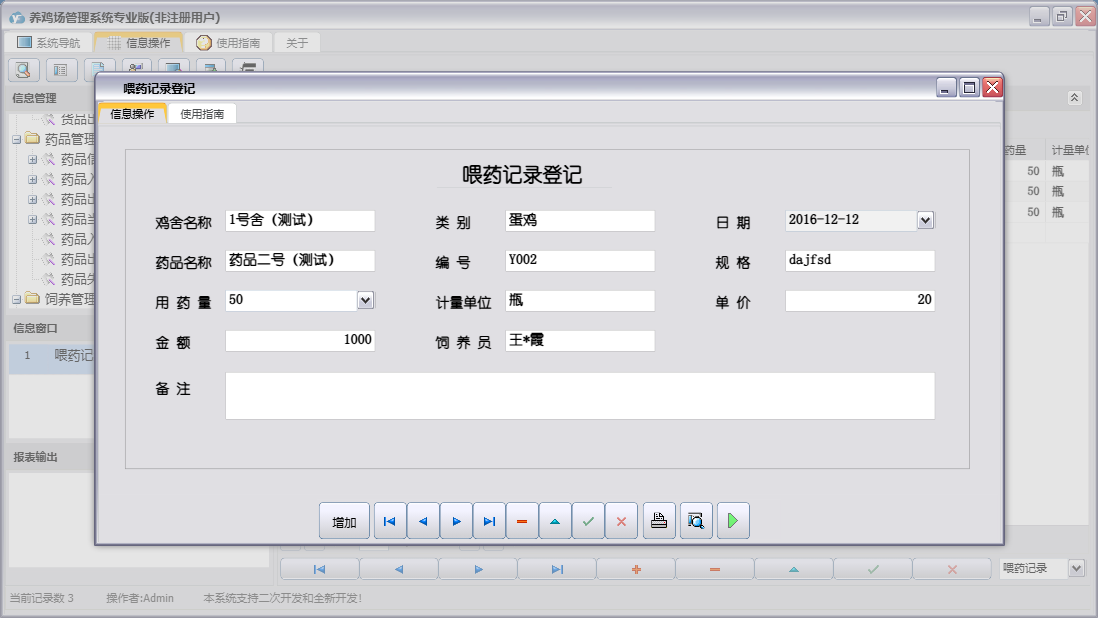The height and width of the screenshot is (618, 1098).
Task: Click the previous record arrow in dialog
Action: [x=423, y=521]
